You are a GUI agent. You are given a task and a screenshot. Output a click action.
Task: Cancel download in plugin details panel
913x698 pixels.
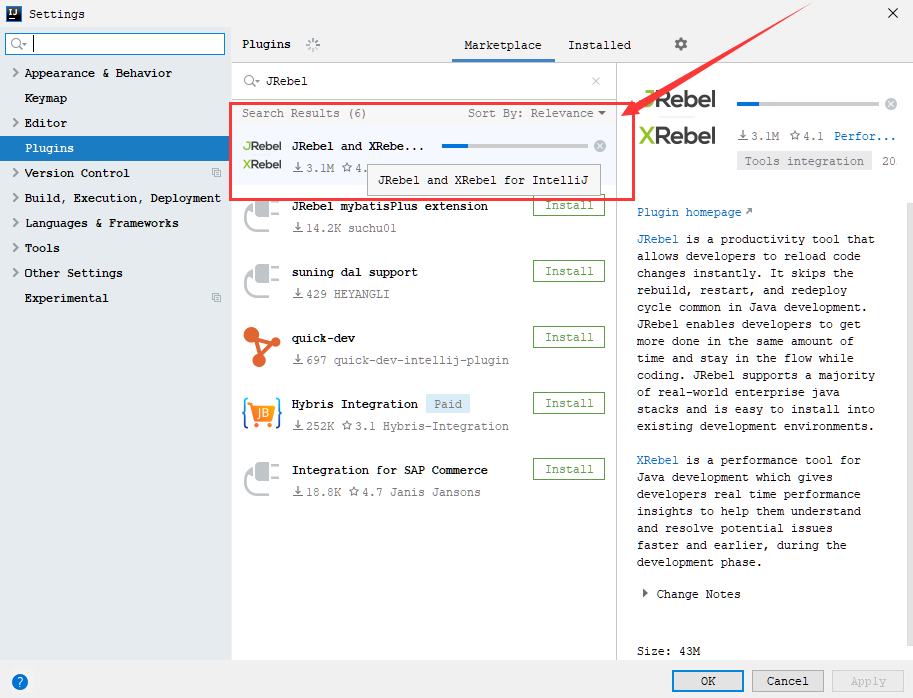(x=891, y=104)
